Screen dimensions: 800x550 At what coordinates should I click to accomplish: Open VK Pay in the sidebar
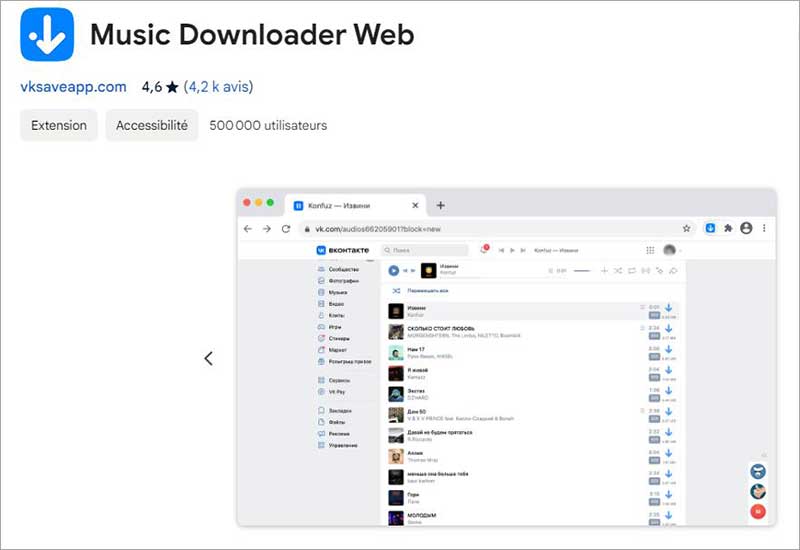(332, 392)
